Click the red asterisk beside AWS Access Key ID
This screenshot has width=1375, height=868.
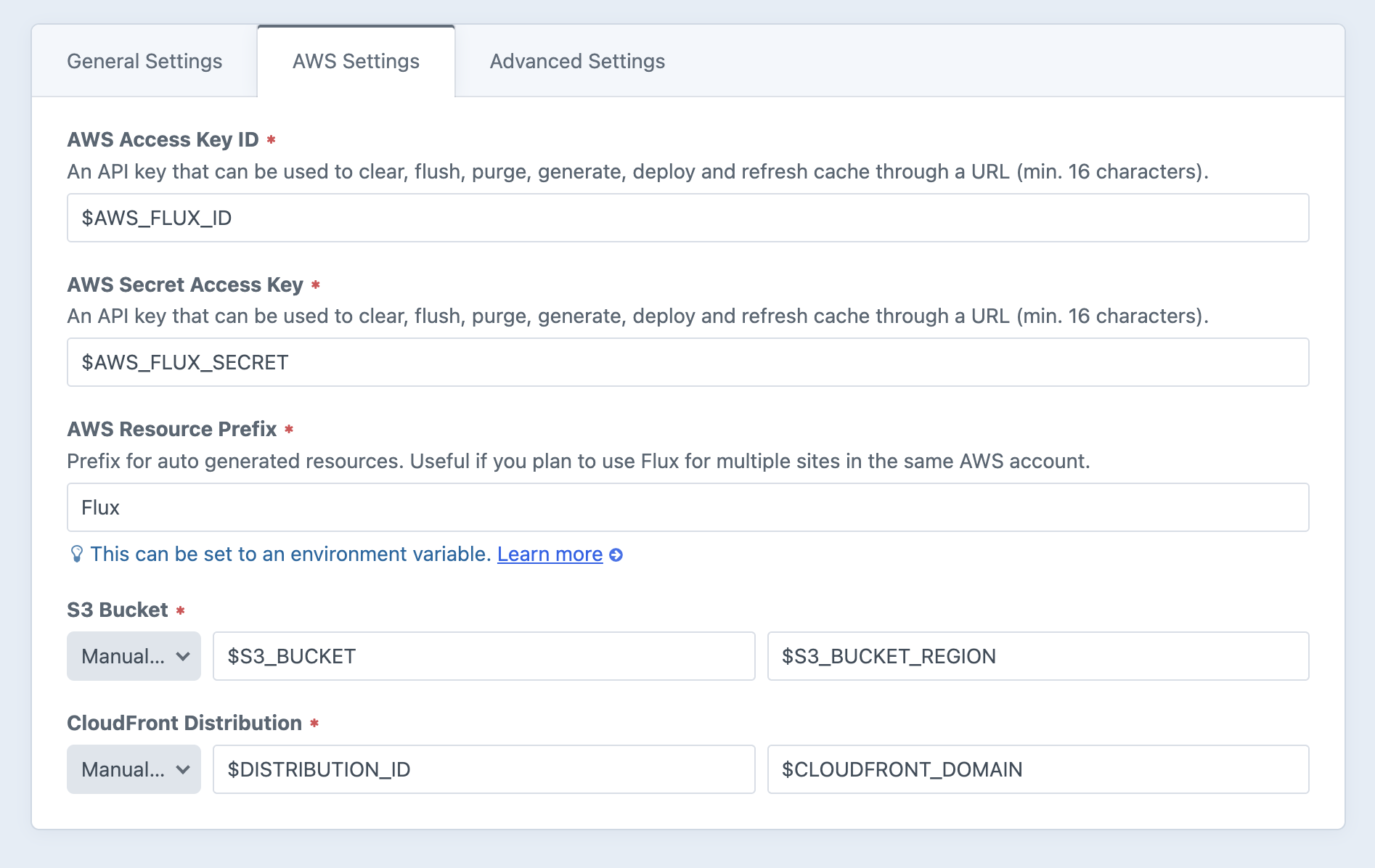click(270, 139)
